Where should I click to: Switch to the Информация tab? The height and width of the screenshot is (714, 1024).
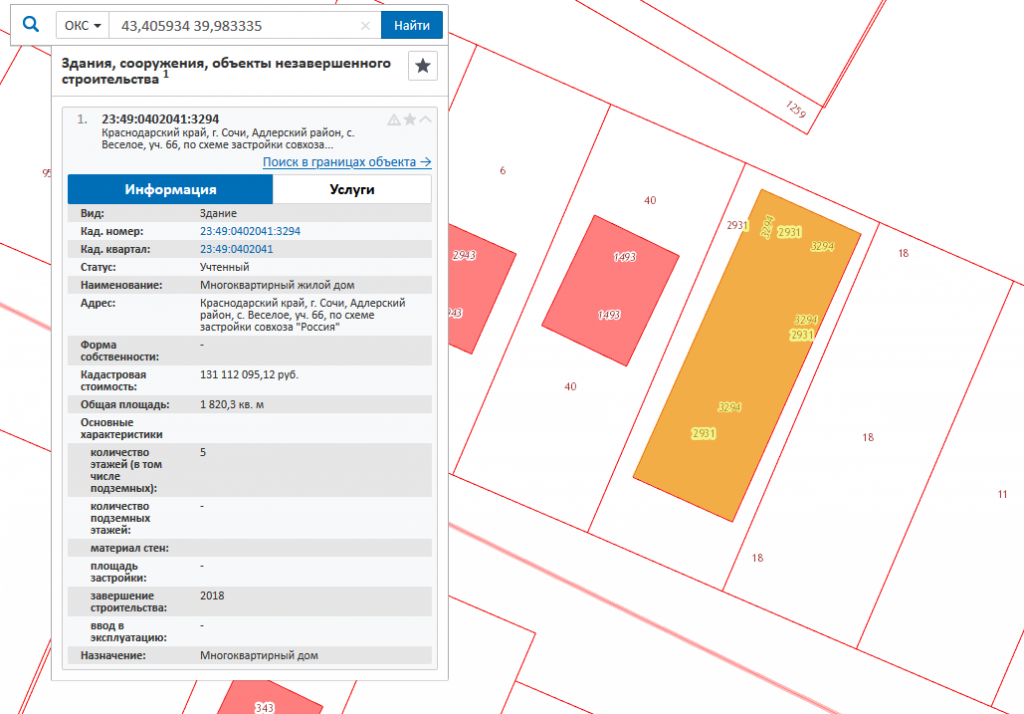pyautogui.click(x=170, y=190)
